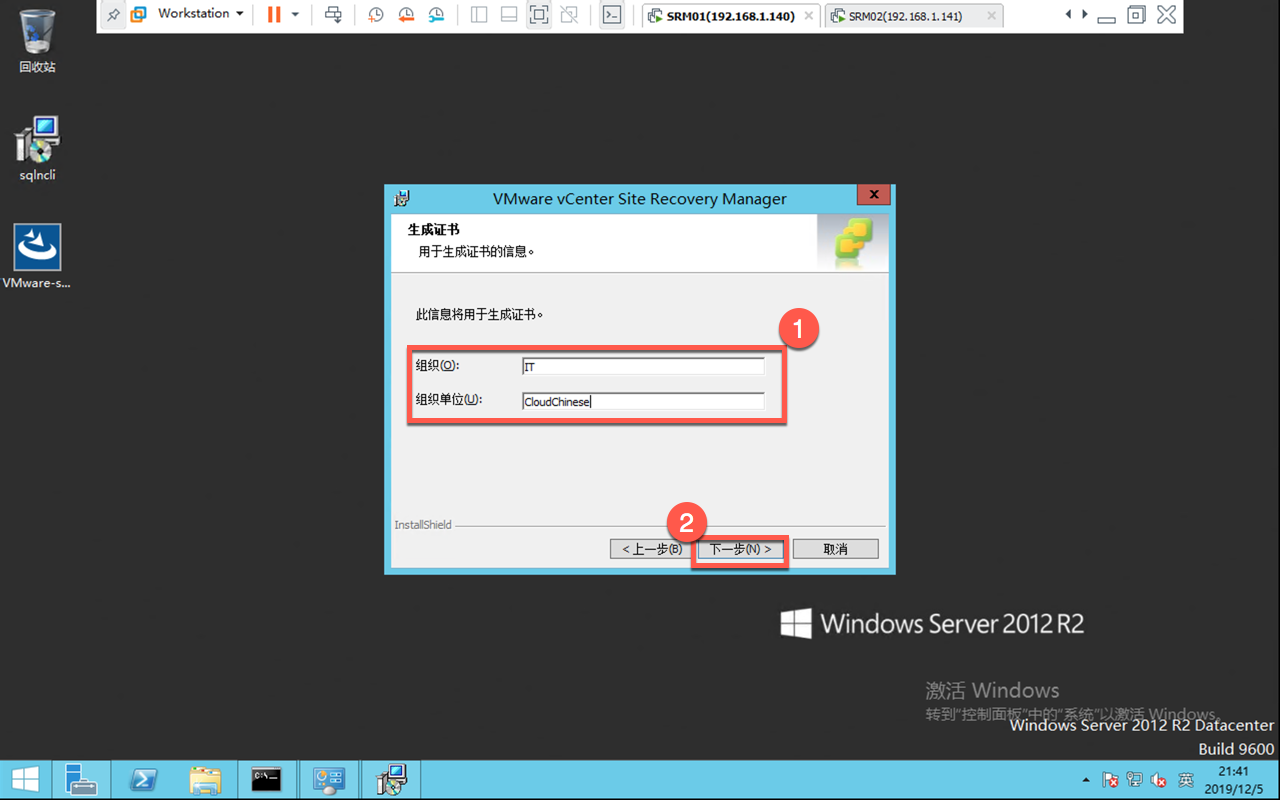Close the SRM02 tab
Screen dimensions: 1280x800
pyautogui.click(x=992, y=16)
